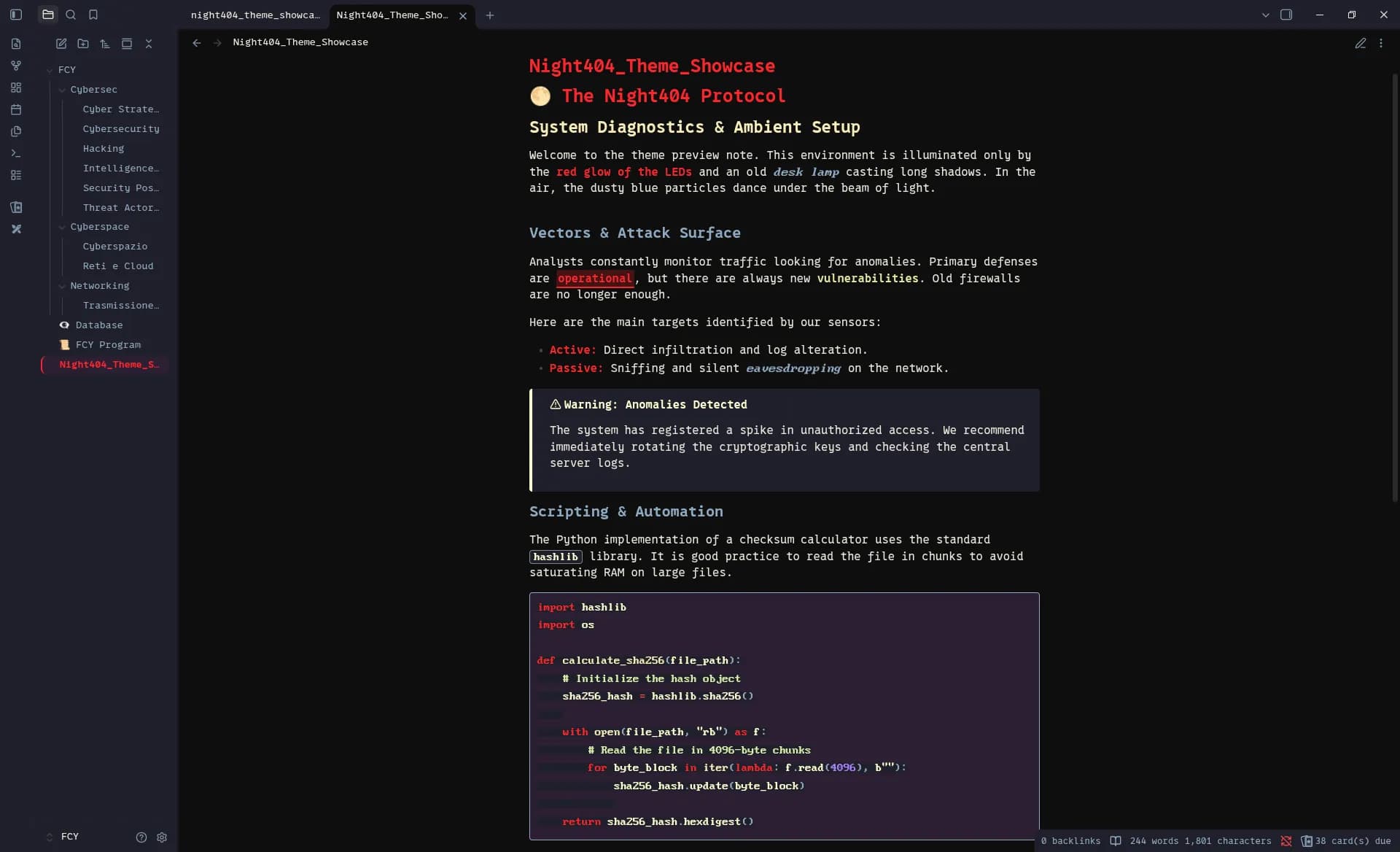Close the Night404_Theme_Sho… tab
Screen dimensions: 1400x852
pyautogui.click(x=463, y=15)
